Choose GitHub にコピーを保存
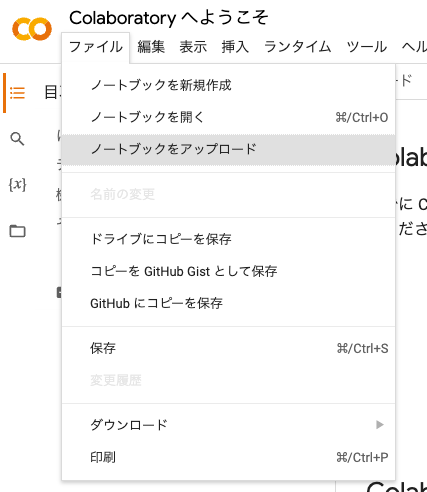Image resolution: width=427 pixels, height=492 pixels. click(x=228, y=303)
